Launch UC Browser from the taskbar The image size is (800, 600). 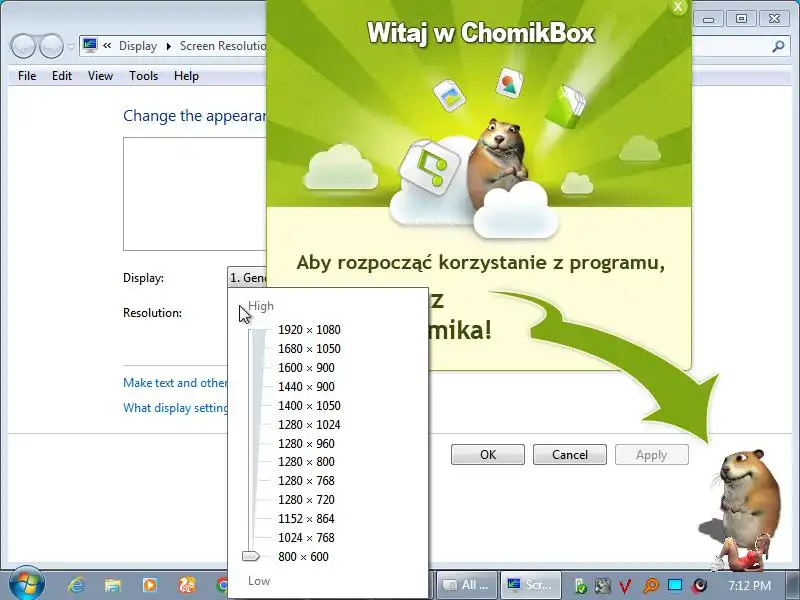(186, 585)
